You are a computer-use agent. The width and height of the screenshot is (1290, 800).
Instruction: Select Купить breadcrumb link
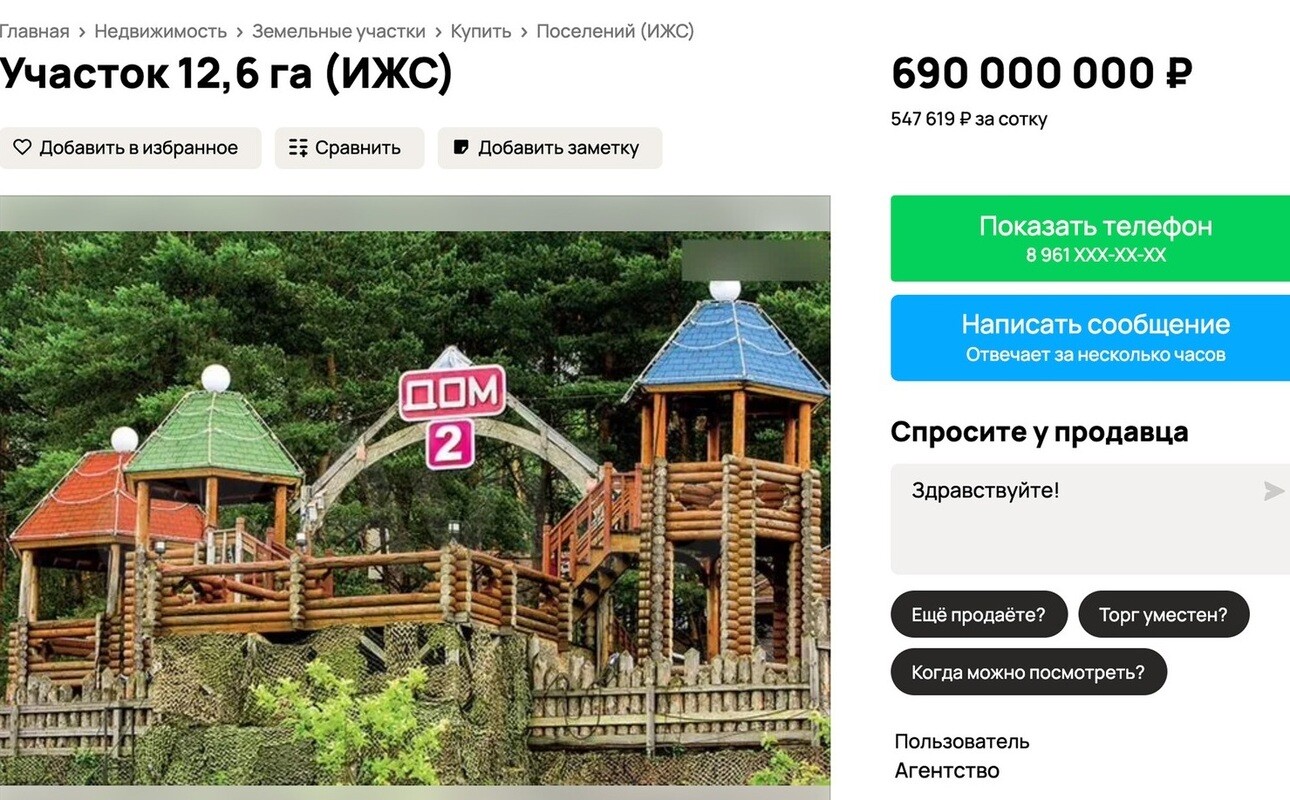[x=481, y=31]
